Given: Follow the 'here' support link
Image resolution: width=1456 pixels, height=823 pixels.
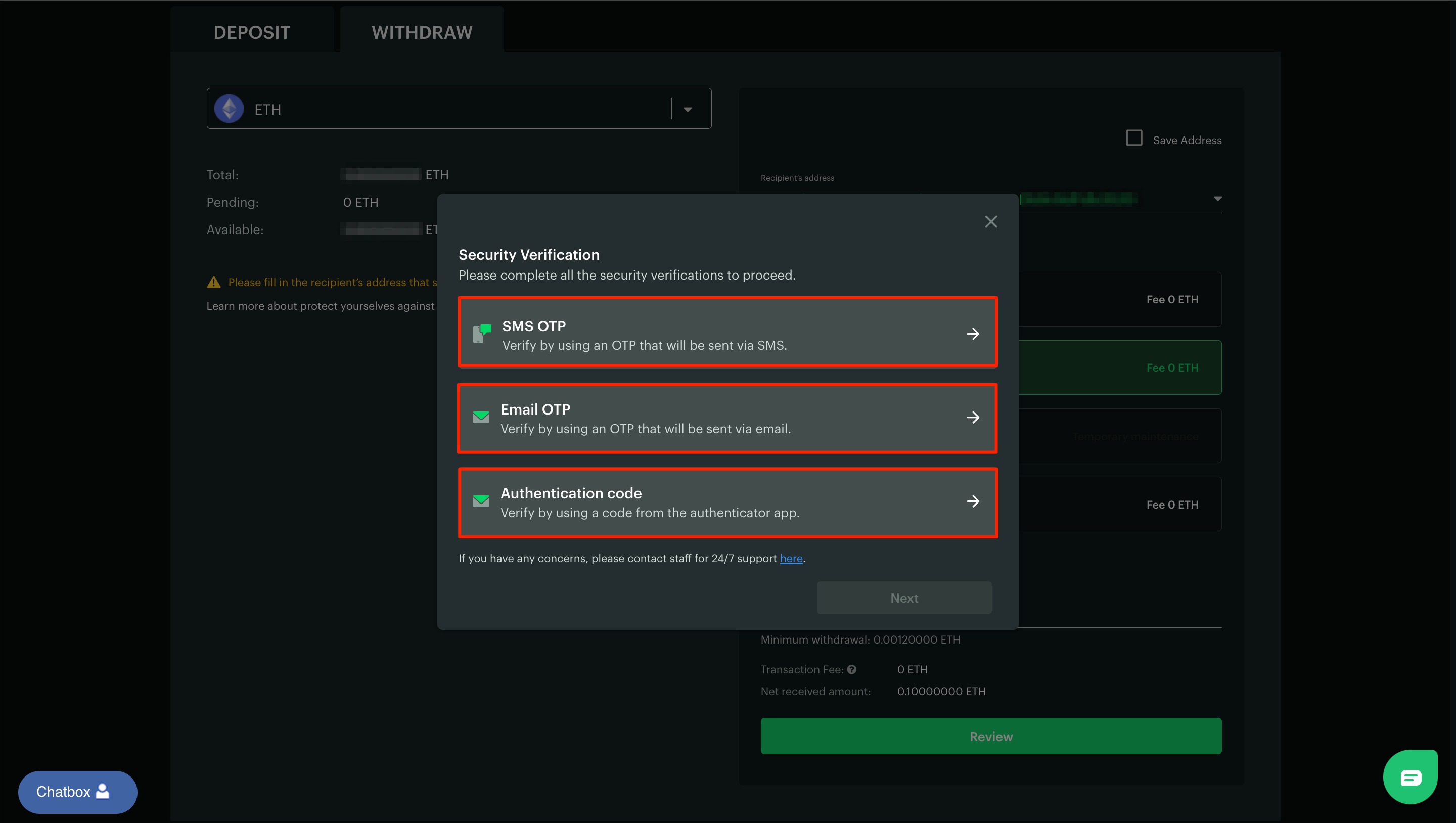Looking at the screenshot, I should (791, 559).
